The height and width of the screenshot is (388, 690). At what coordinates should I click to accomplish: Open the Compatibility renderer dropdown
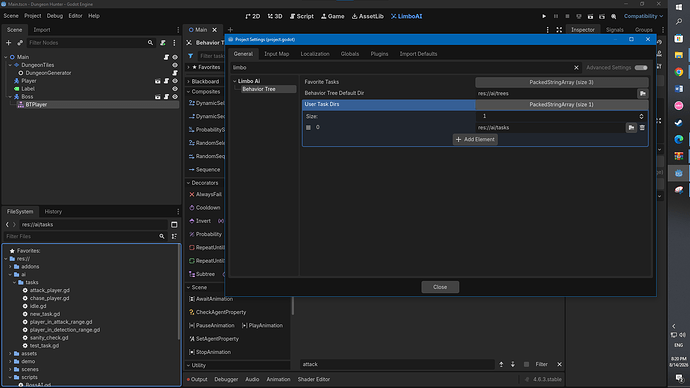coord(643,16)
